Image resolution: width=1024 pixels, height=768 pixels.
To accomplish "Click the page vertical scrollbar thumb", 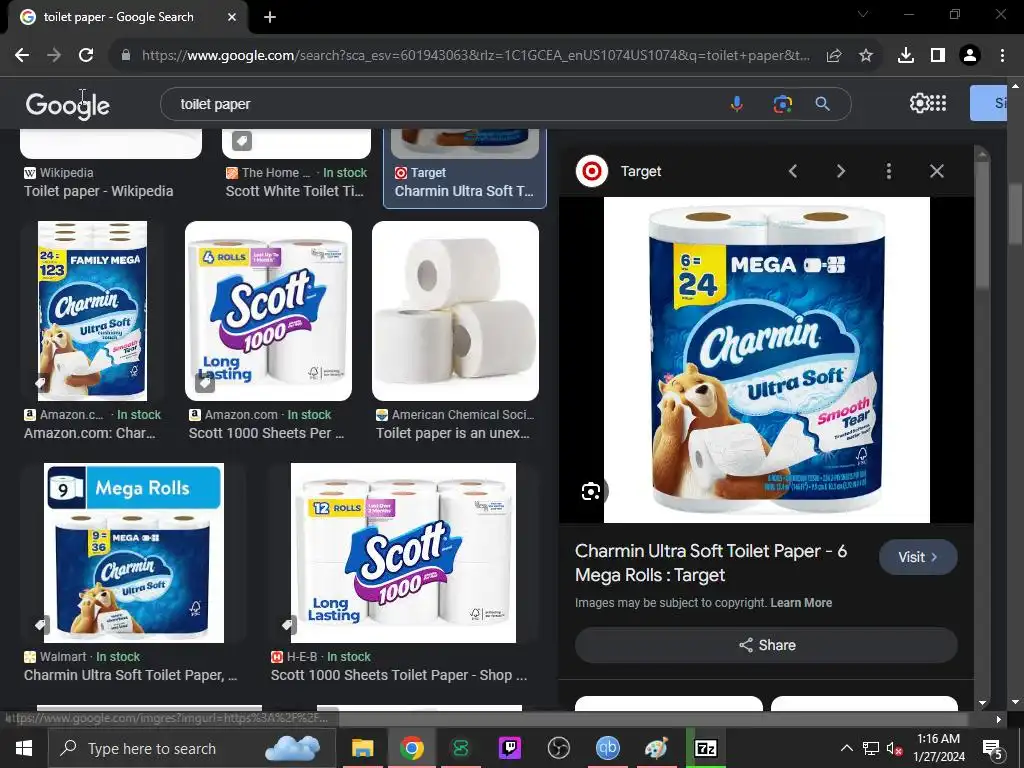I will coord(1015,216).
